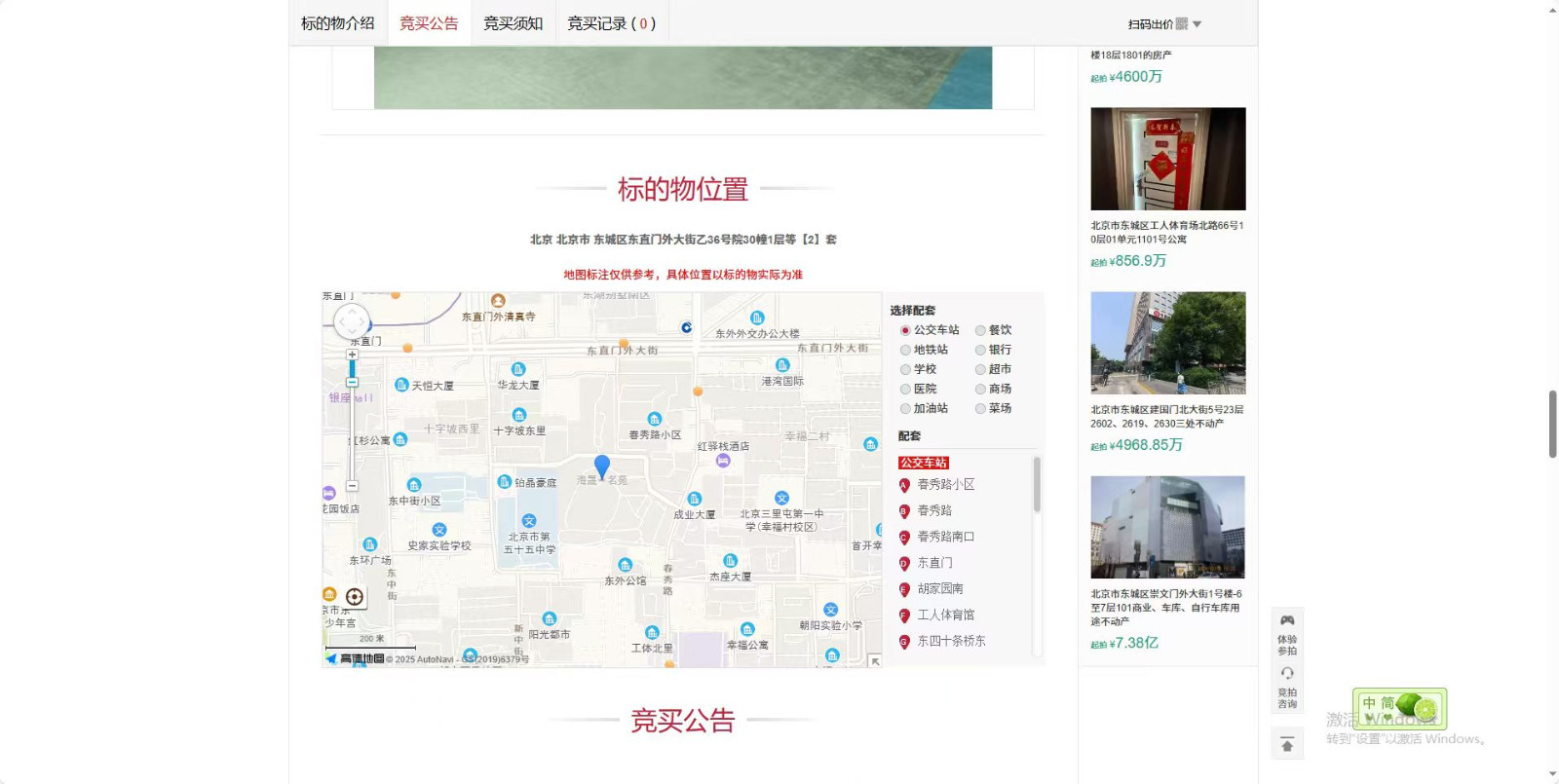Click the 工人体育馆 bus stop entry
Image resolution: width=1559 pixels, height=784 pixels.
click(x=945, y=615)
